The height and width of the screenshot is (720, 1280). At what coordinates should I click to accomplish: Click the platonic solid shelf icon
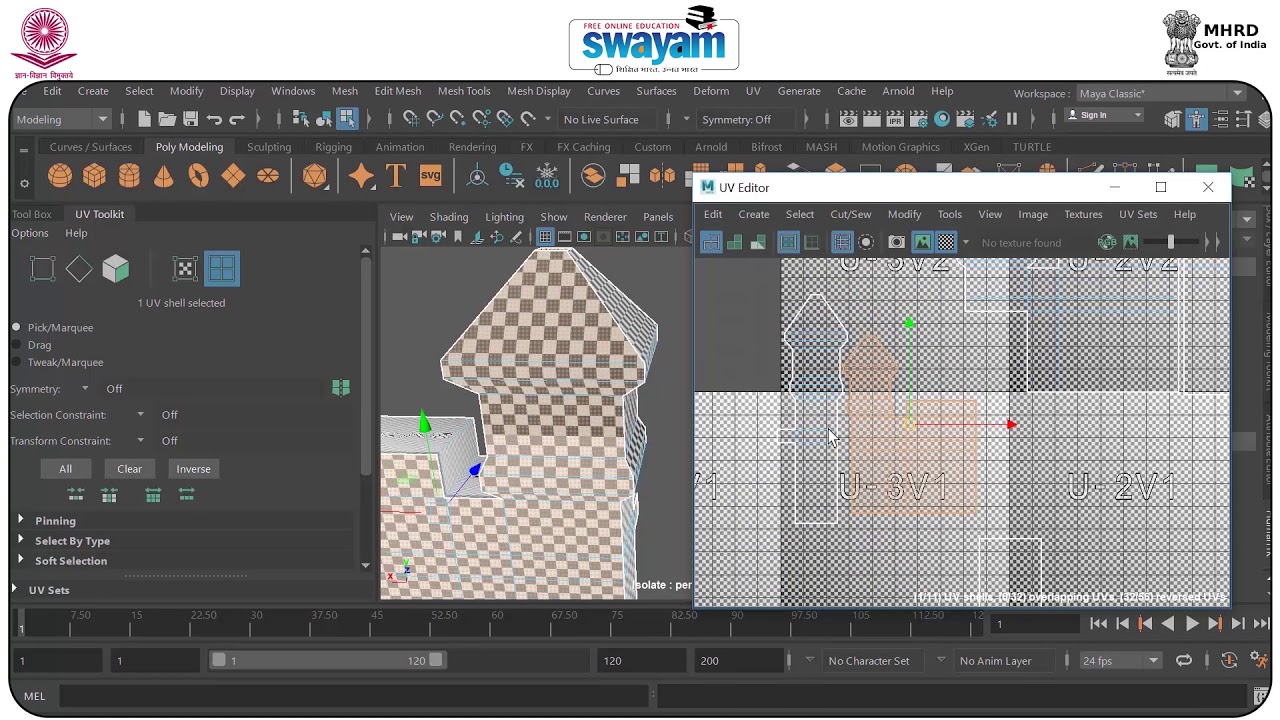(x=314, y=176)
